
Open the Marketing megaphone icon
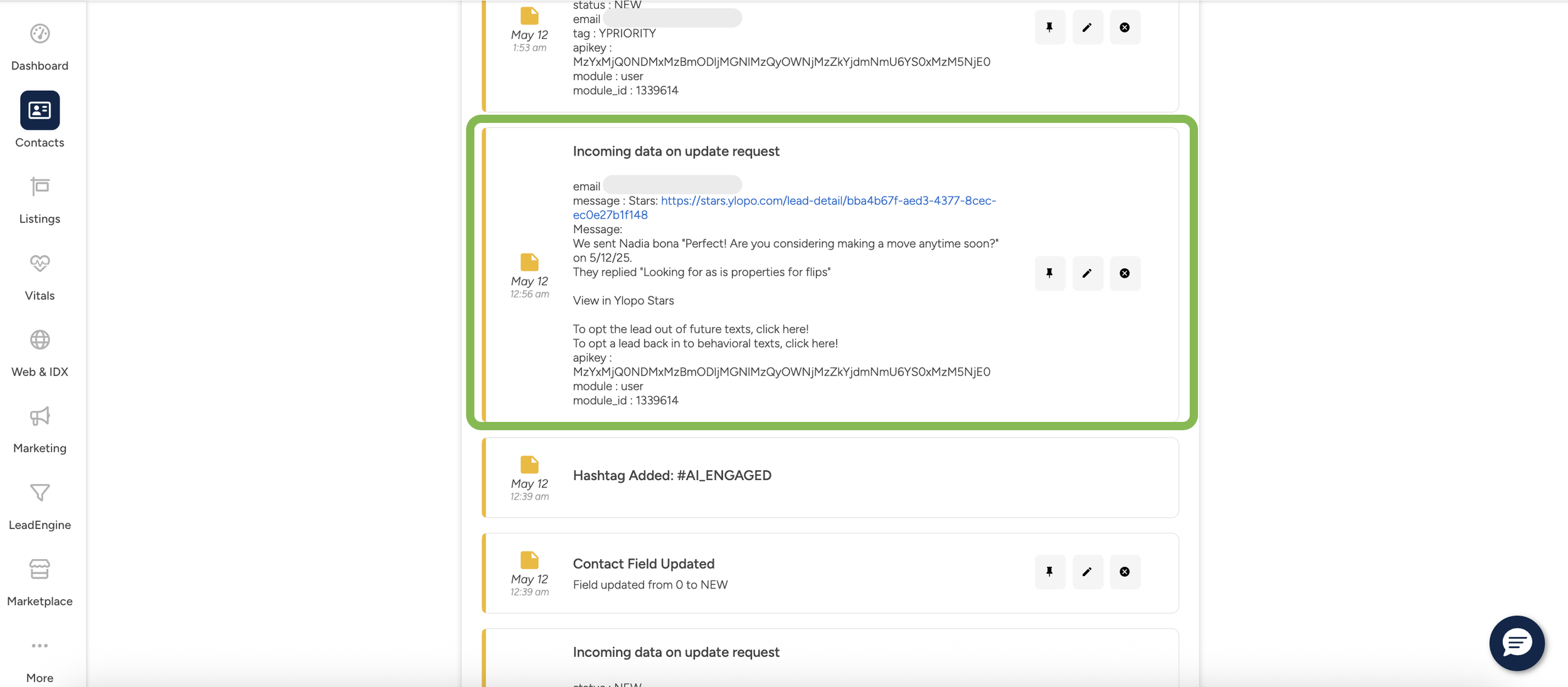pos(40,416)
